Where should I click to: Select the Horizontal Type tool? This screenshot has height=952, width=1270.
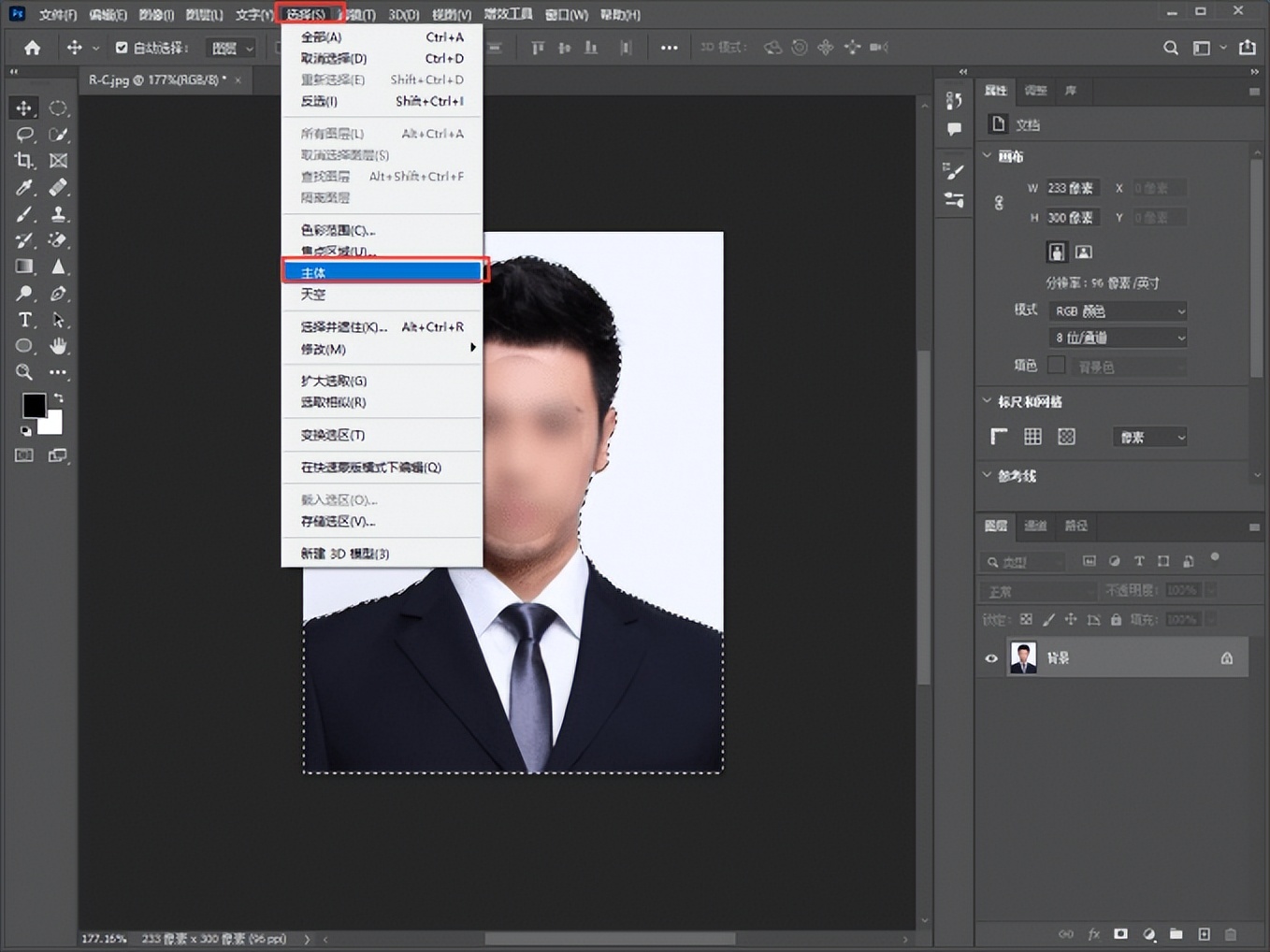click(23, 319)
